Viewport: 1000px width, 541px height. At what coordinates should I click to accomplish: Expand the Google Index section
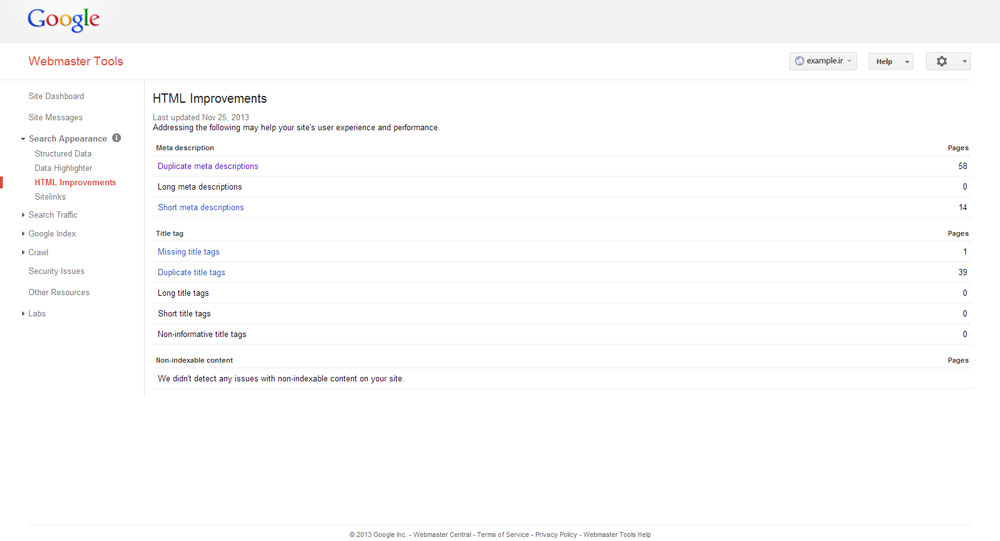click(23, 233)
